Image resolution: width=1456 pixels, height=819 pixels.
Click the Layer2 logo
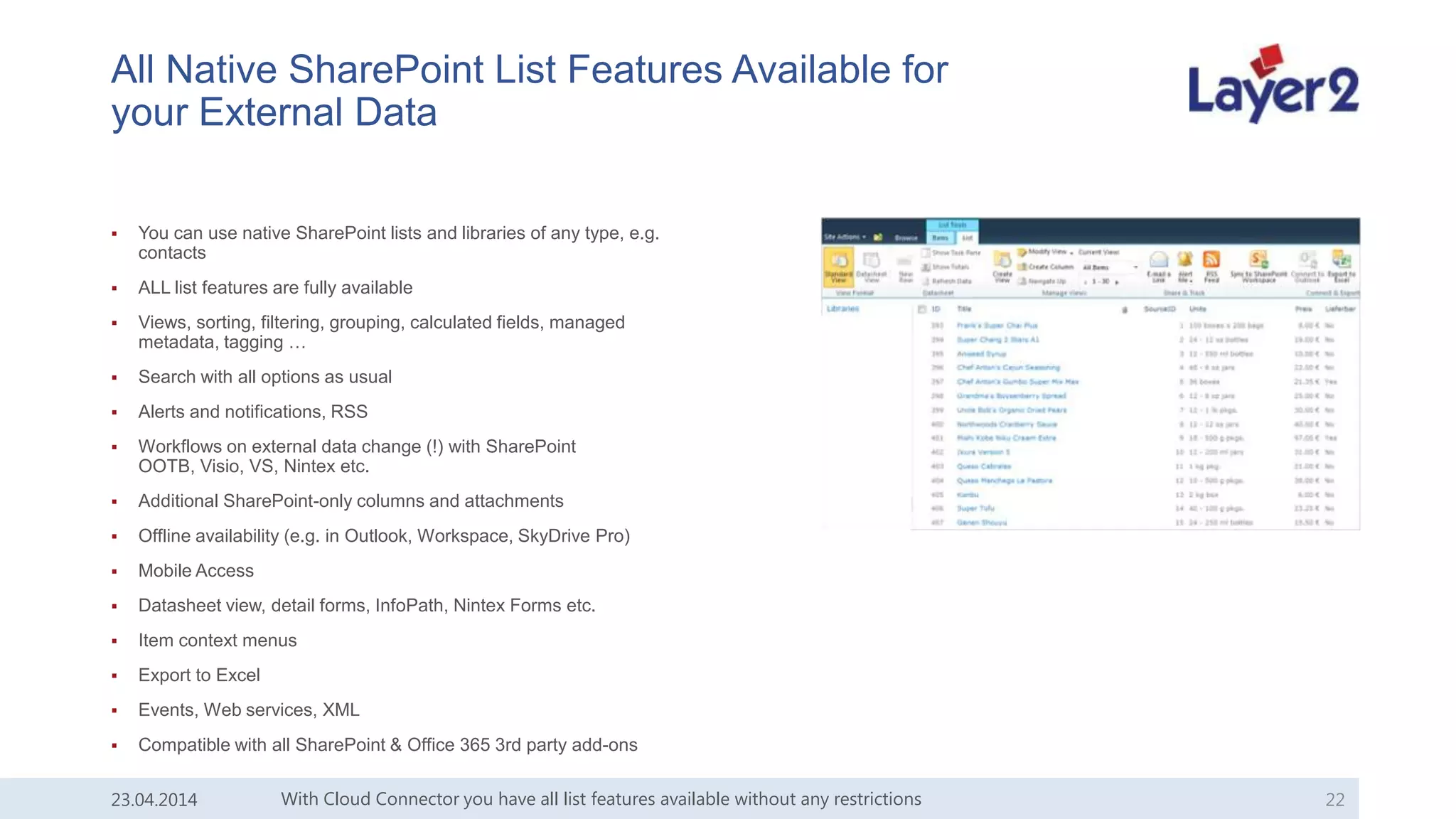1273,84
